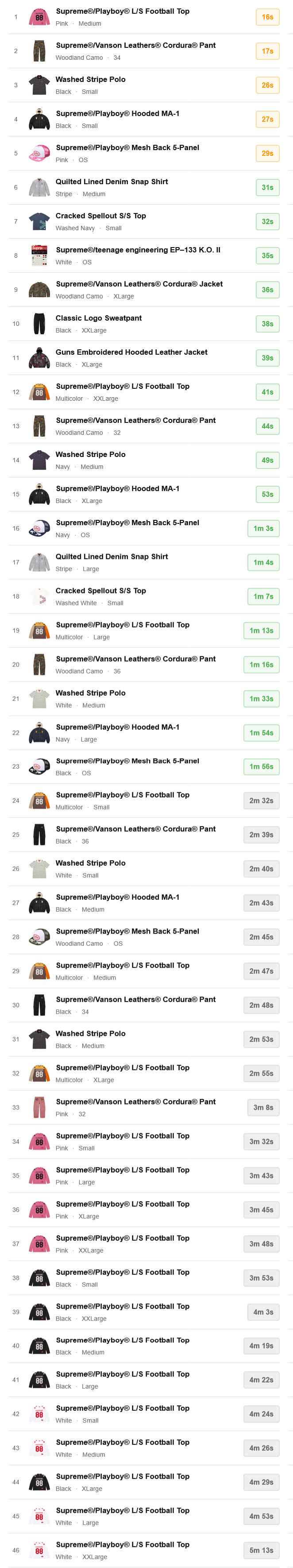
Task: Click the Vanson Leathers Cordura Jacket title
Action: coord(139,284)
